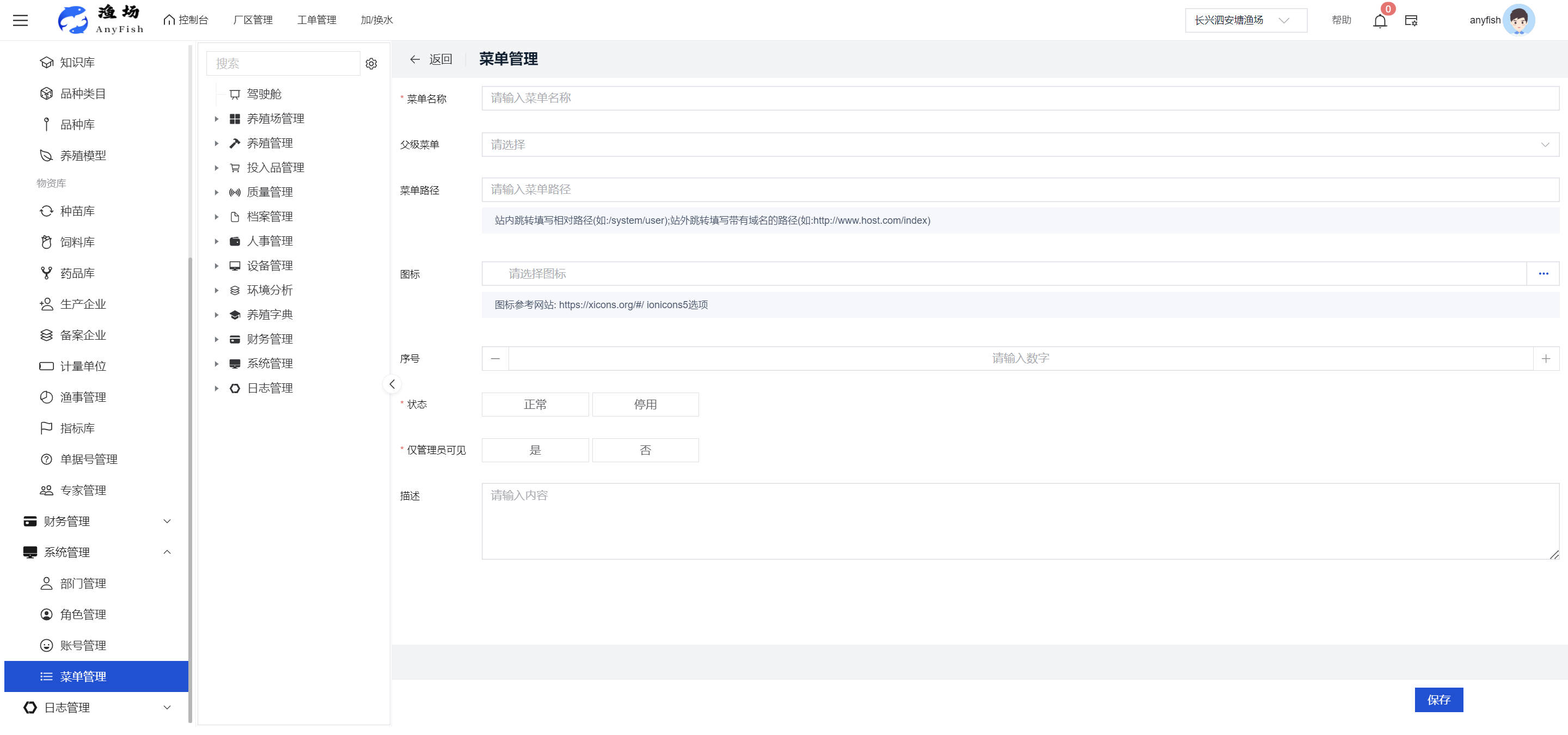1568x735 pixels.
Task: Open the 长兴泗安塘渔场 farm selector
Action: (x=1245, y=20)
